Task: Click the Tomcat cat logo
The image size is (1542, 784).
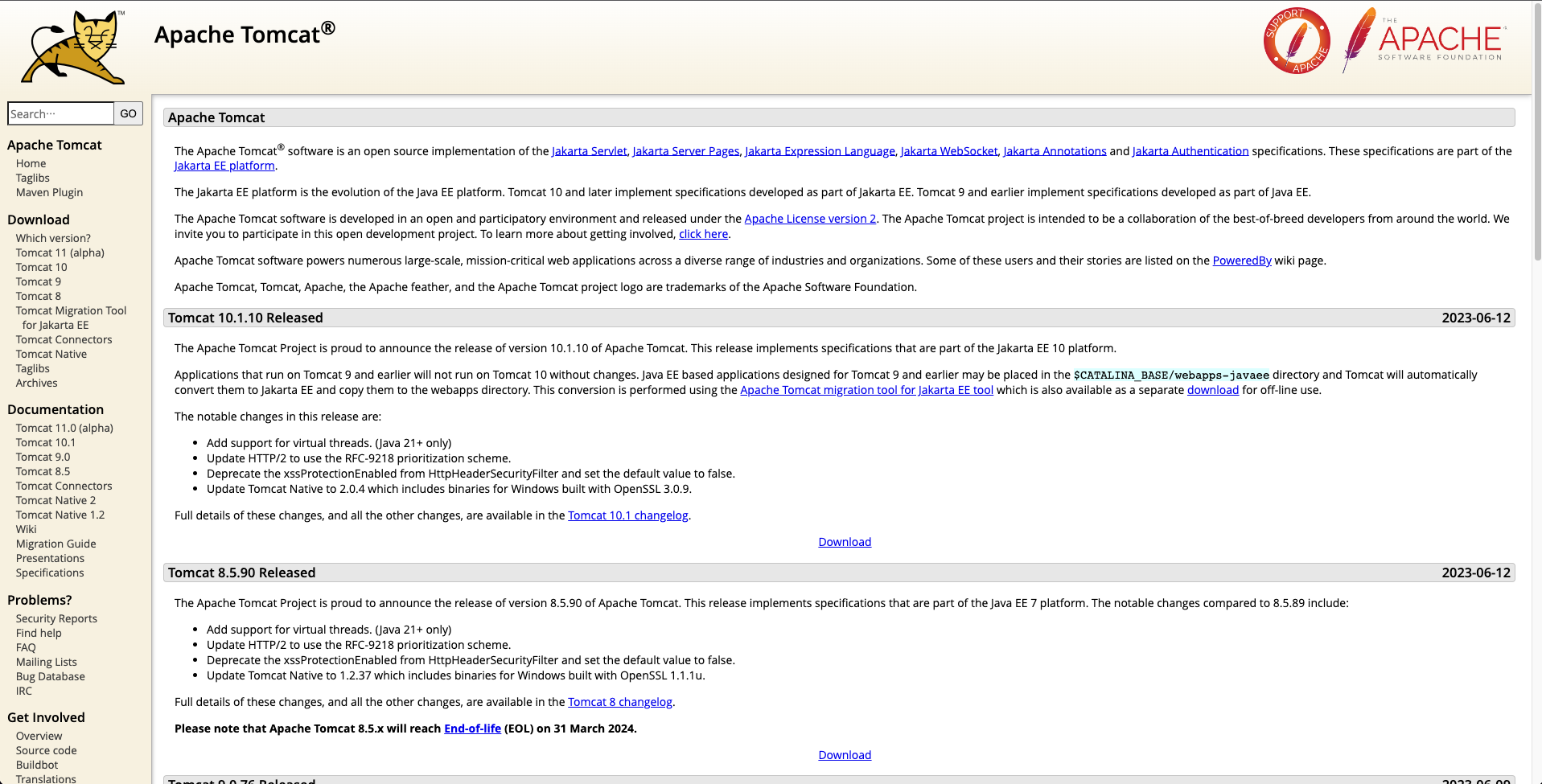Action: (x=73, y=47)
